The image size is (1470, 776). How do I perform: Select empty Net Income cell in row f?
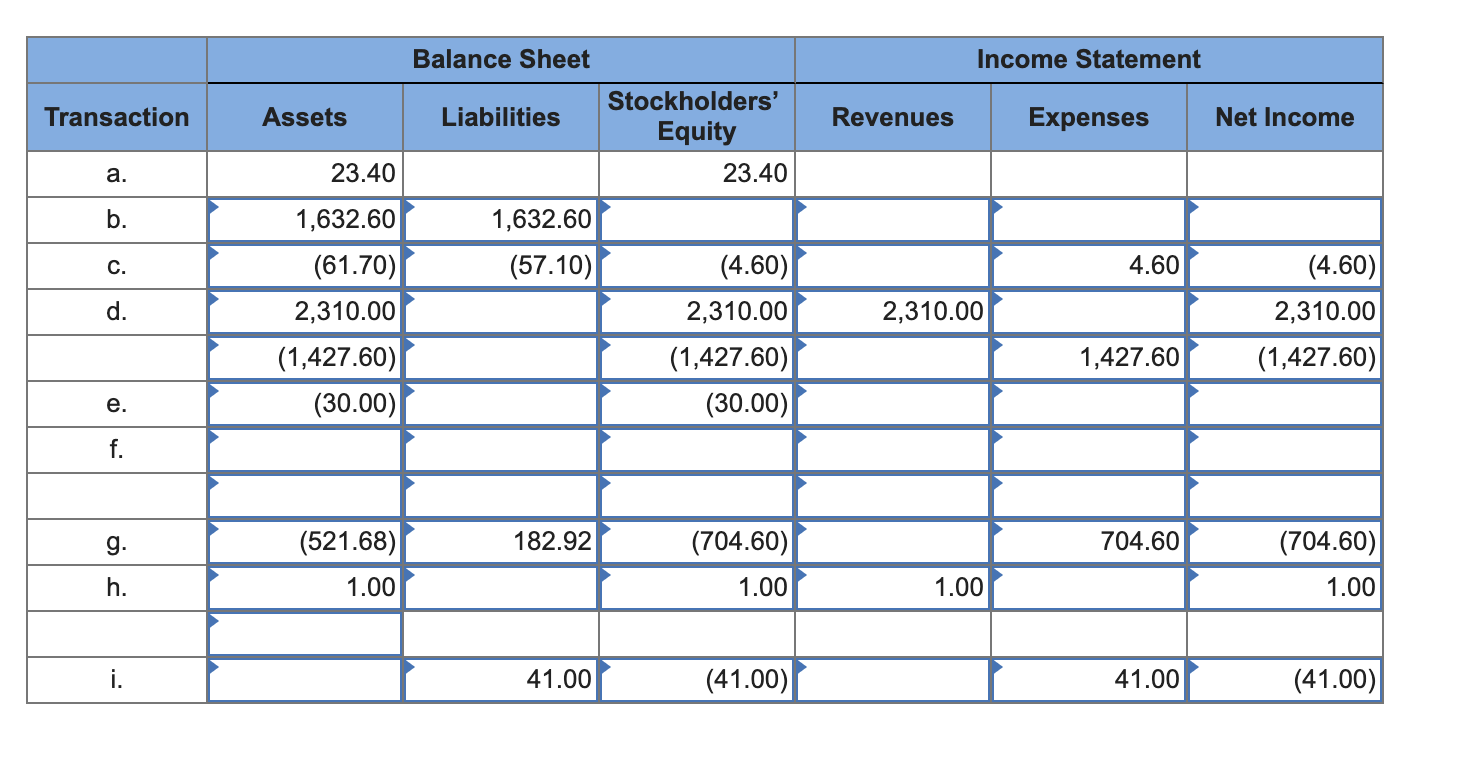click(1284, 449)
